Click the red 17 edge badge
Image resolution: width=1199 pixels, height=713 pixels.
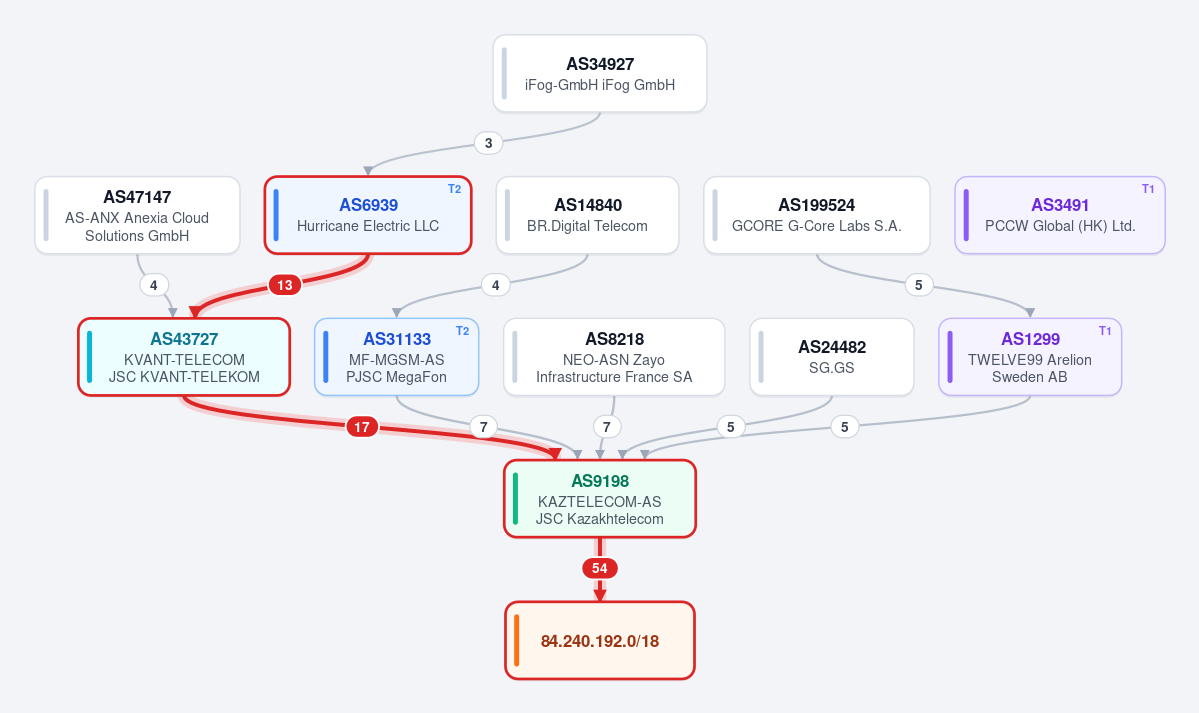pos(362,427)
